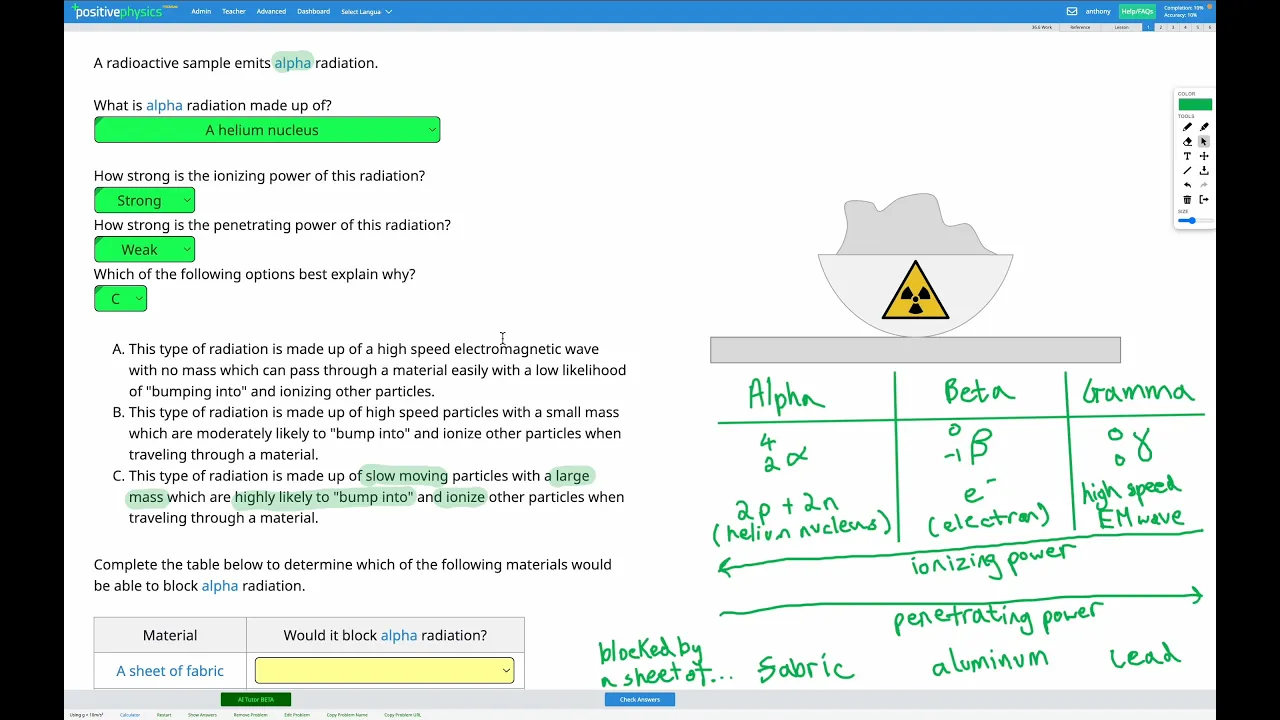Click the blue alpha link in the table
The height and width of the screenshot is (720, 1280).
(x=399, y=635)
